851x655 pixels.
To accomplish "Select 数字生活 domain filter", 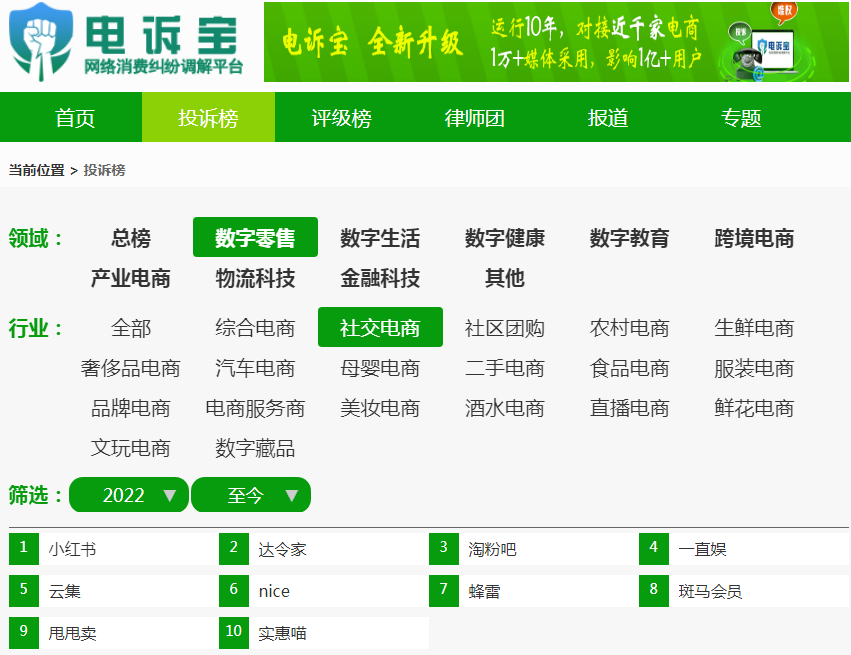I will 380,238.
